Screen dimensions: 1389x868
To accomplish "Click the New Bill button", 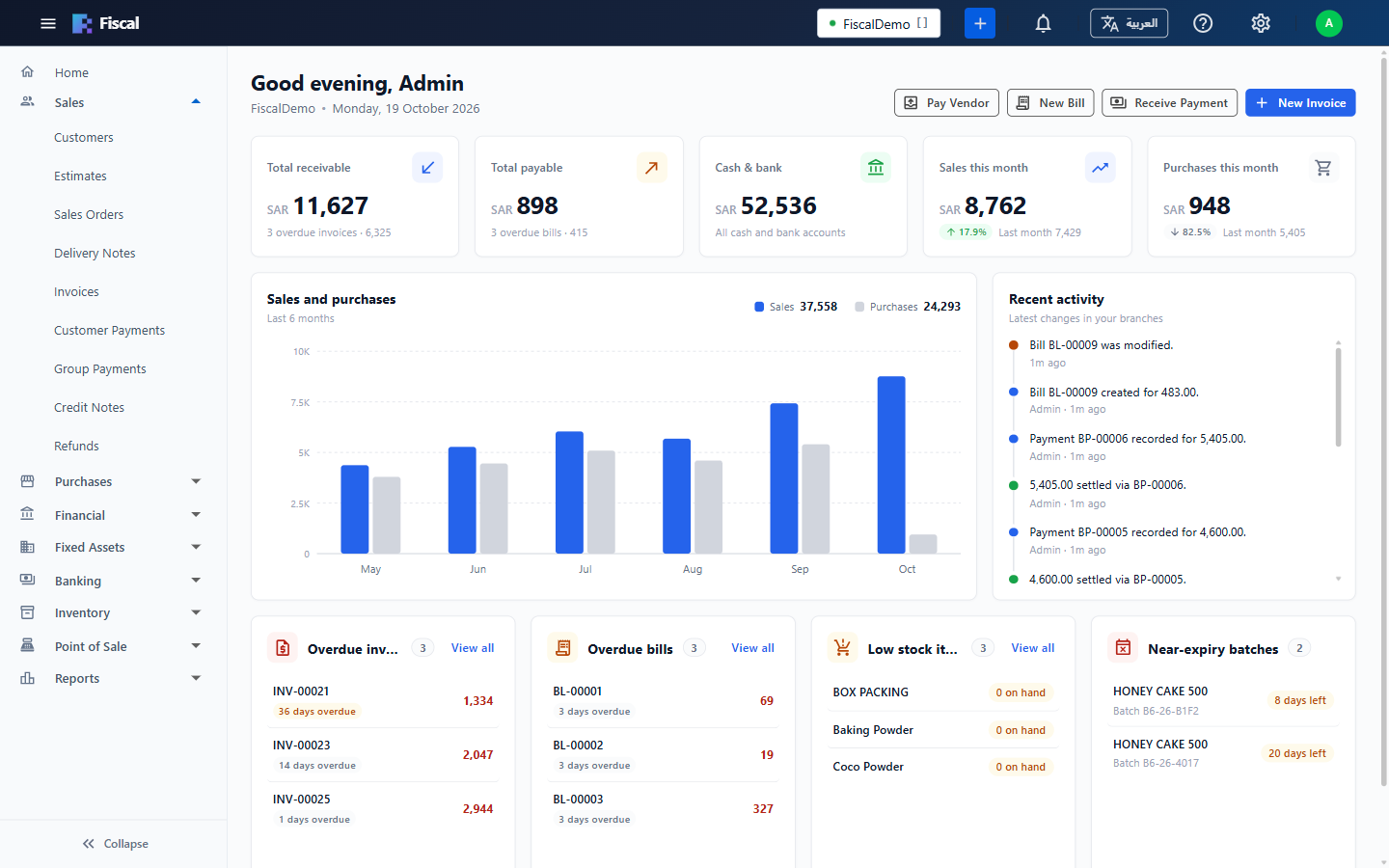I will click(x=1050, y=102).
